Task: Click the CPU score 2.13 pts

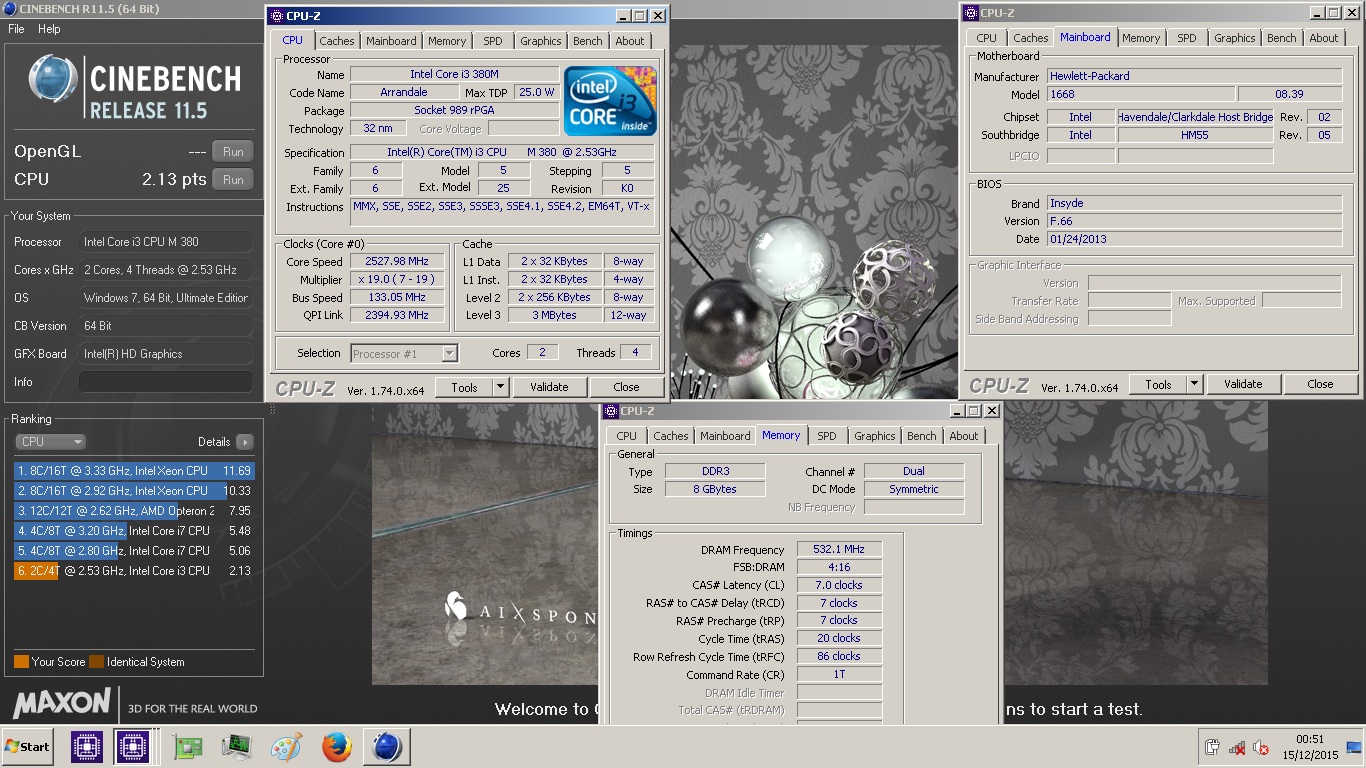Action: [174, 180]
